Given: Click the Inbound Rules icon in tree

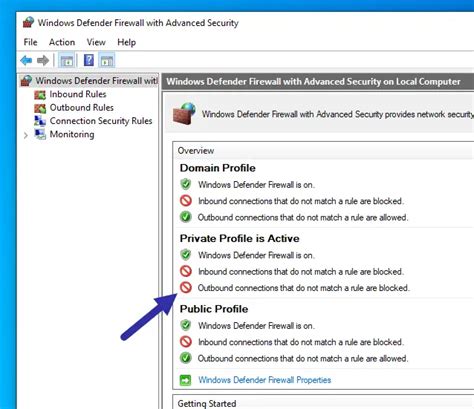Looking at the screenshot, I should click(x=40, y=95).
